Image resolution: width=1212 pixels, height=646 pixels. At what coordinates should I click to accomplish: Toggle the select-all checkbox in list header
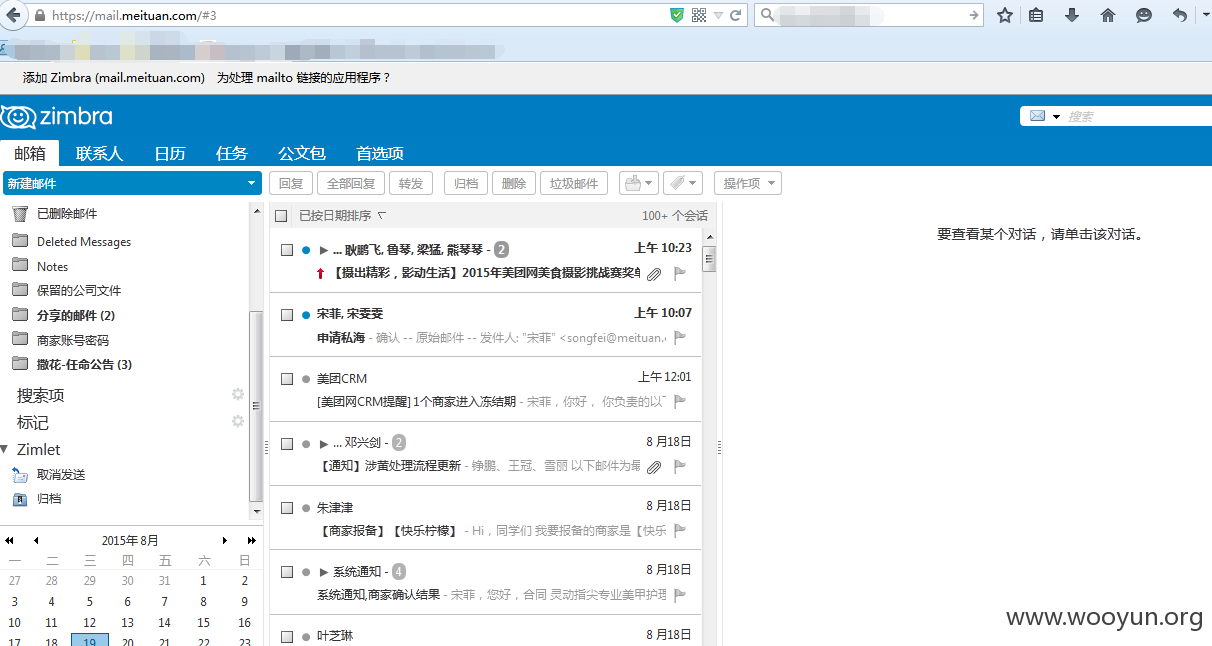tap(281, 216)
